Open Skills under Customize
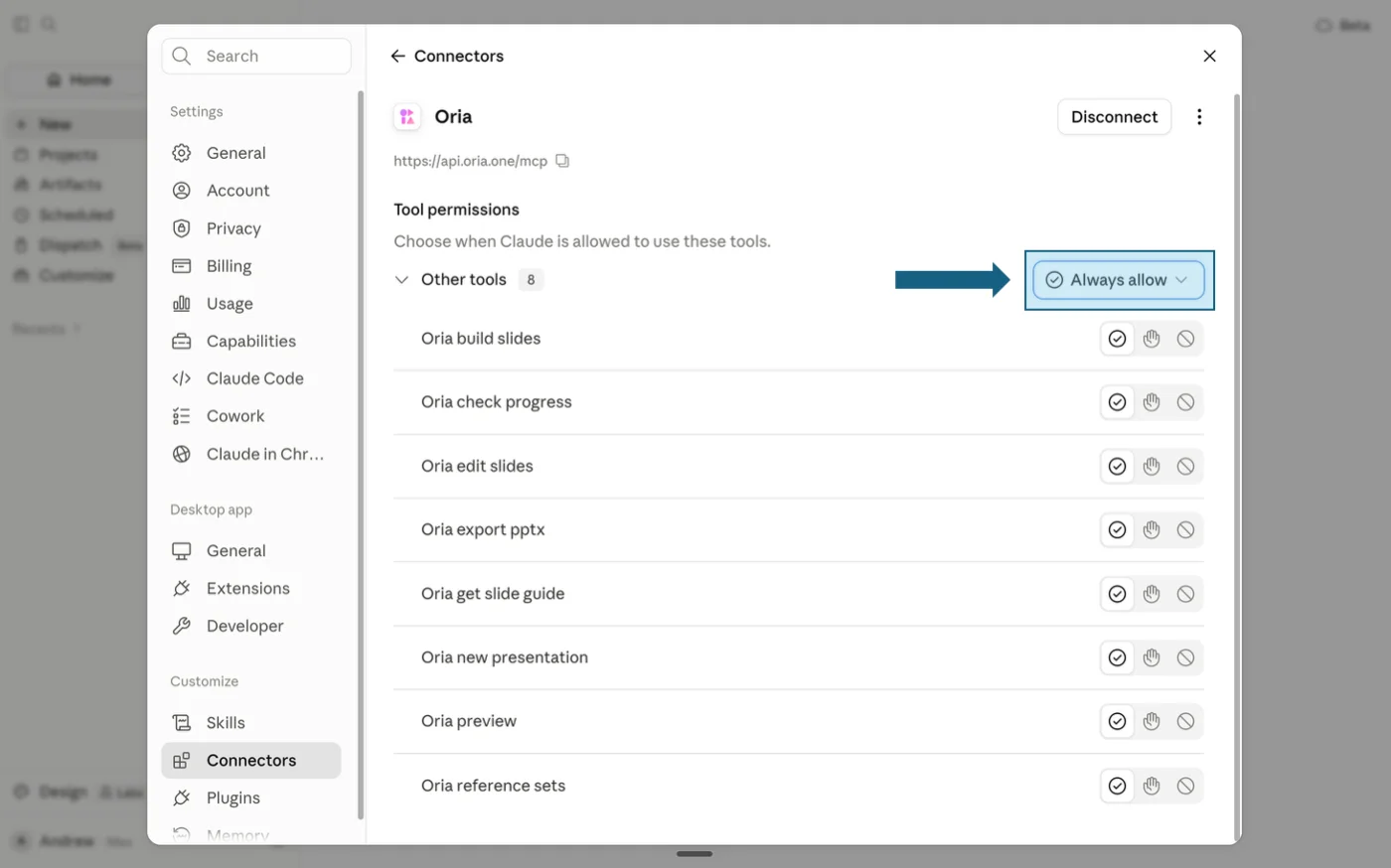Screen dimensions: 1391x868 251,723
